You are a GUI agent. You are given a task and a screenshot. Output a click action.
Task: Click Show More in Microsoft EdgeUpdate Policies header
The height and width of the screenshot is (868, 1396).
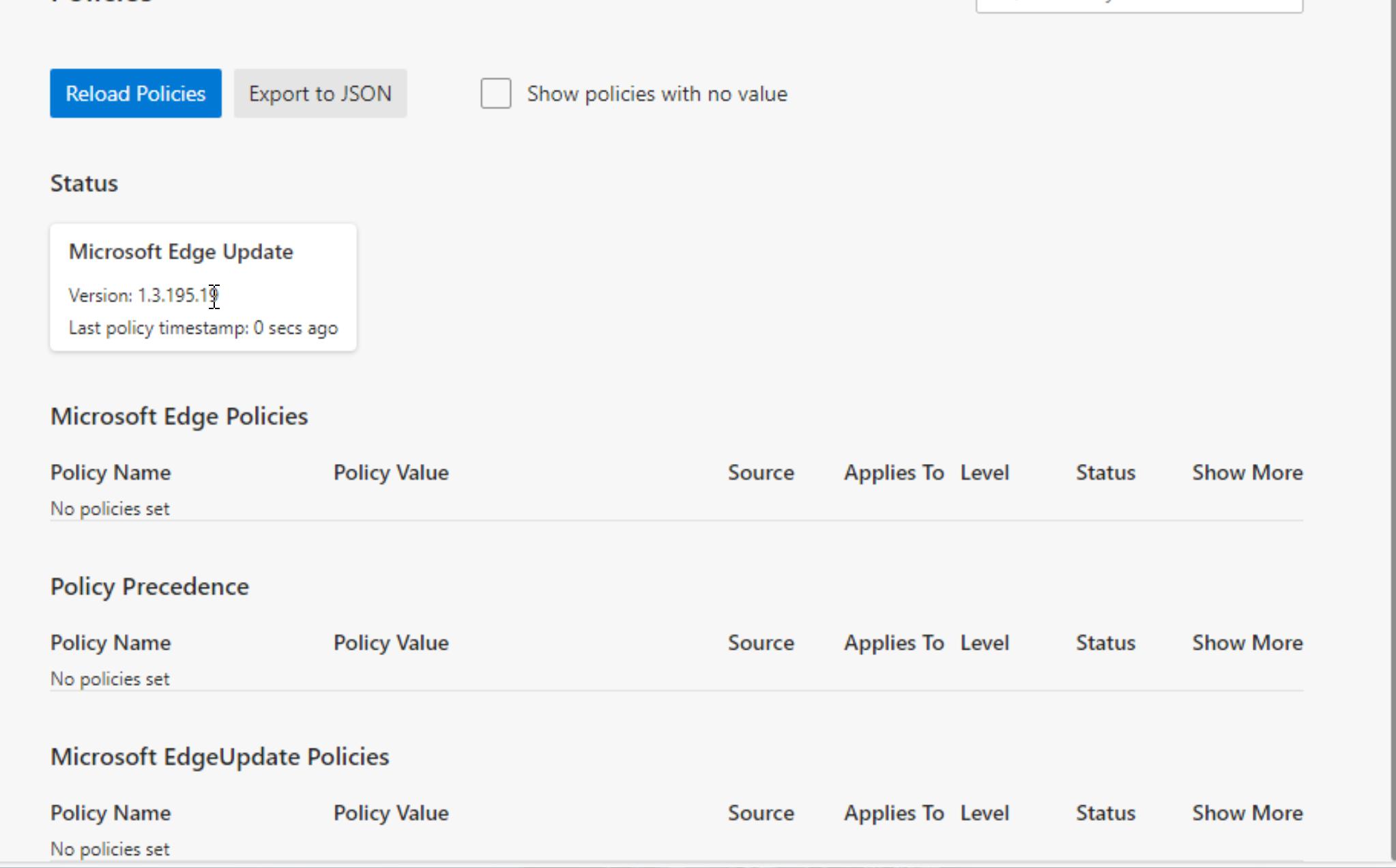[1247, 813]
